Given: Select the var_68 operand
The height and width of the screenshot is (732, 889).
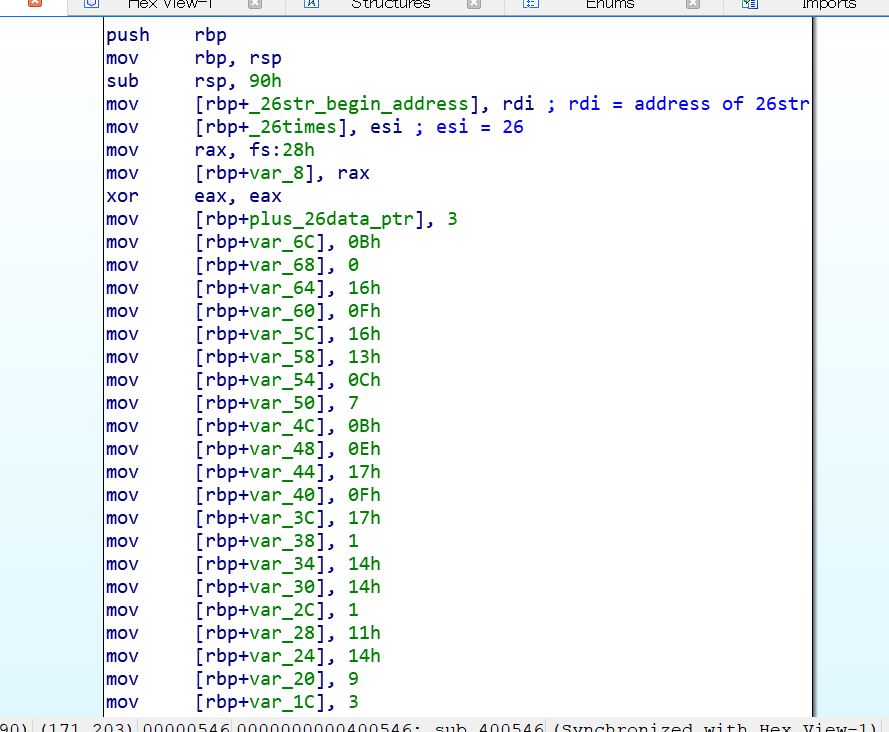Looking at the screenshot, I should 282,265.
